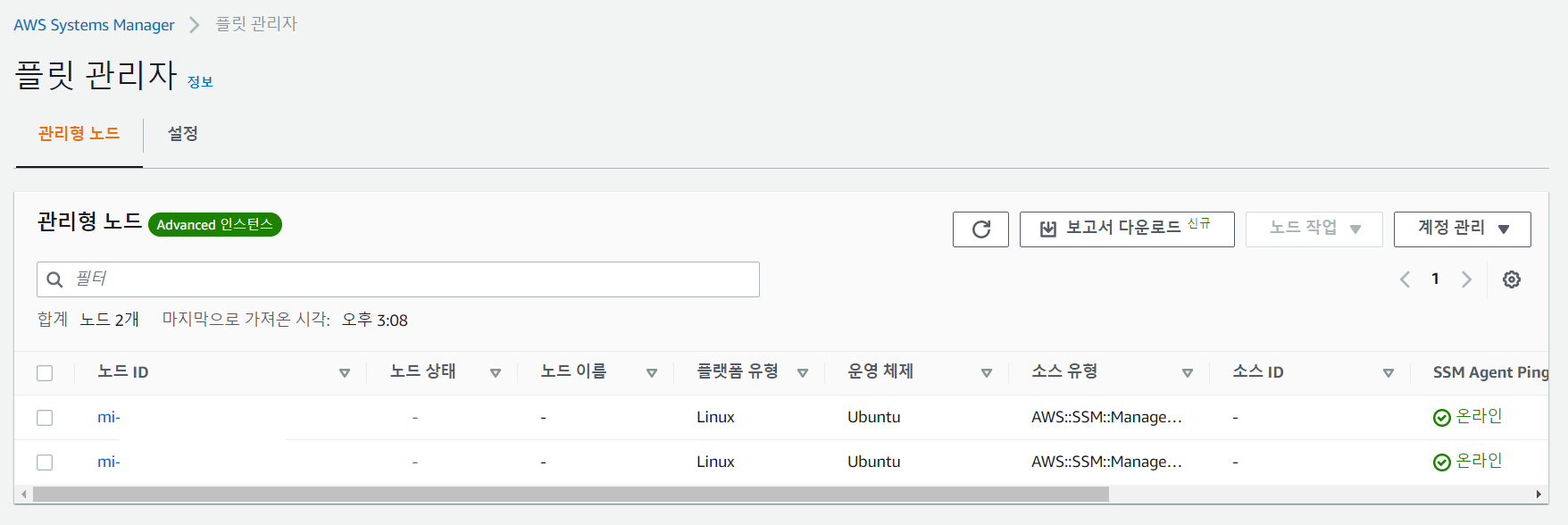This screenshot has width=1568, height=525.
Task: Open the 계정 관리 dropdown
Action: [x=1462, y=229]
